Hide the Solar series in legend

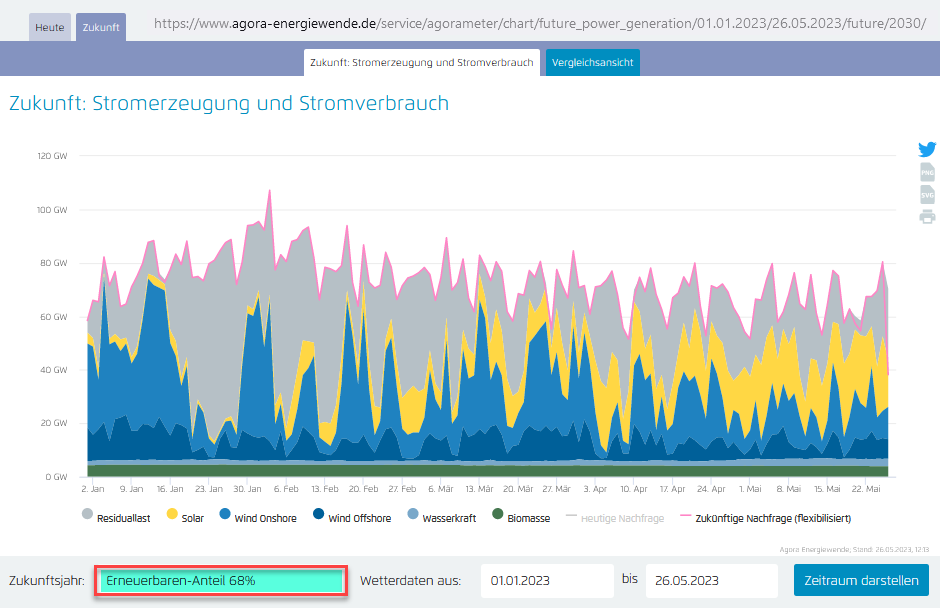[x=186, y=518]
